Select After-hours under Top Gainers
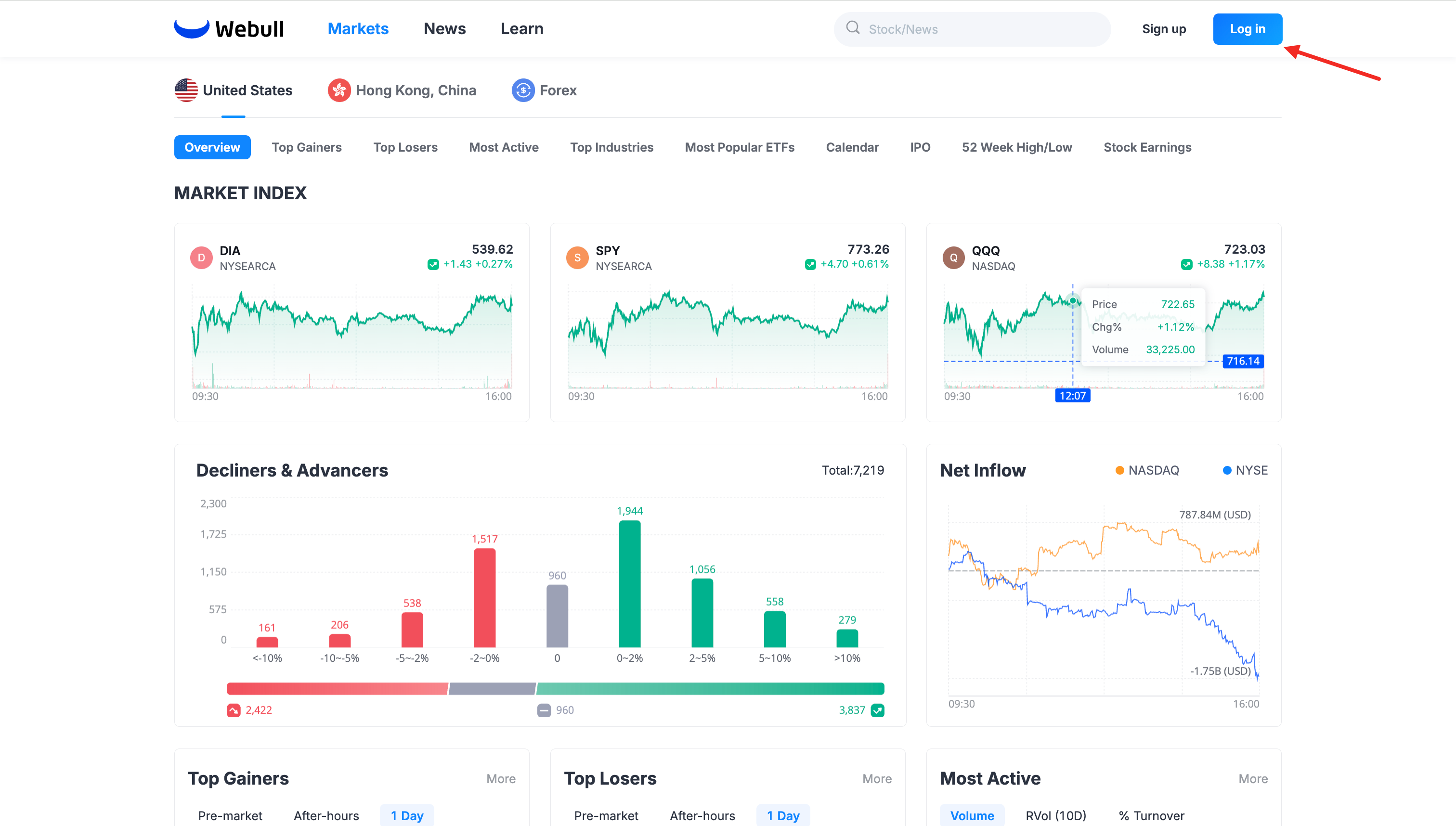The width and height of the screenshot is (1456, 826). pyautogui.click(x=326, y=816)
